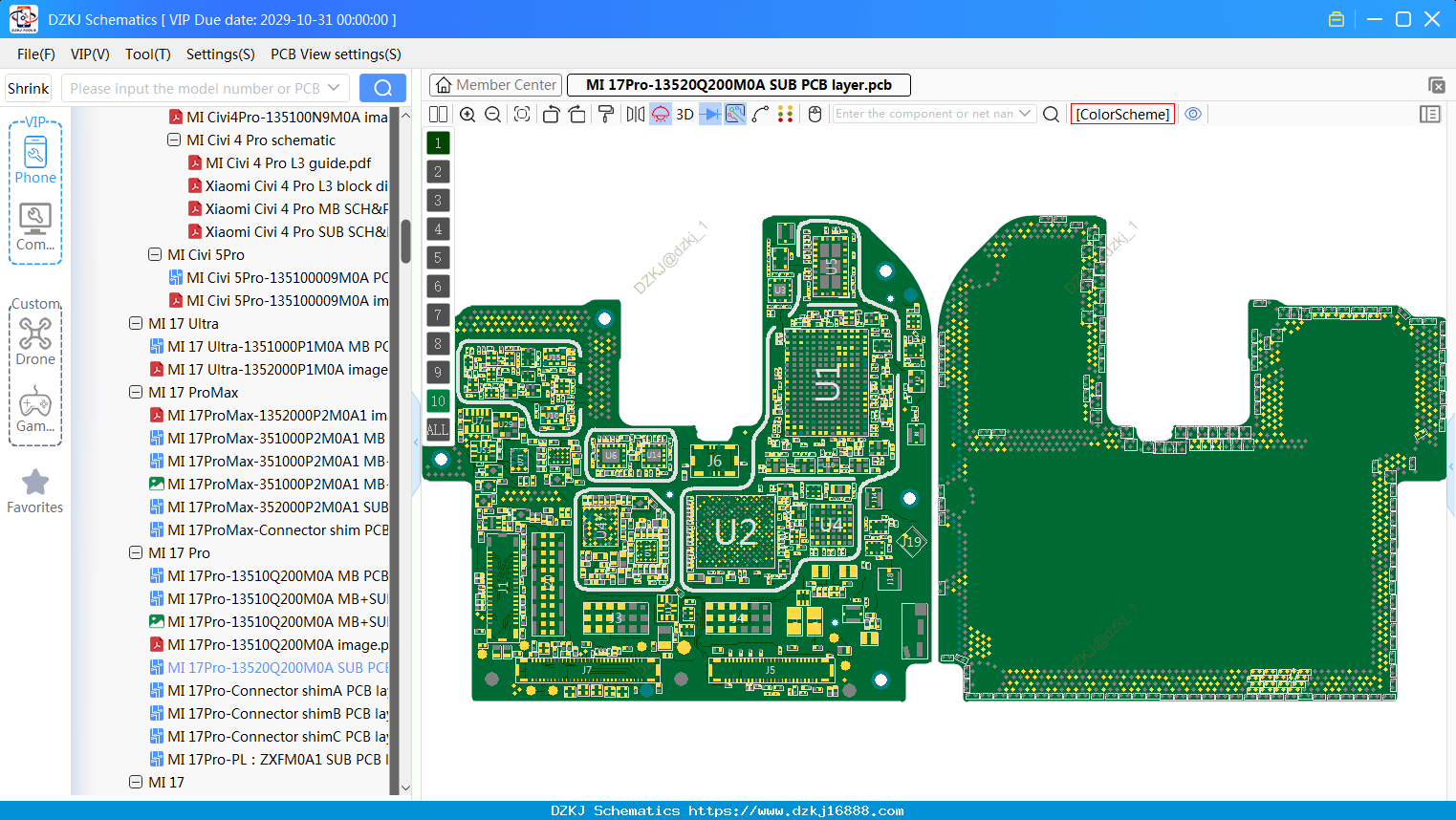Close the current document tab panel
The width and height of the screenshot is (1456, 820).
(1436, 85)
